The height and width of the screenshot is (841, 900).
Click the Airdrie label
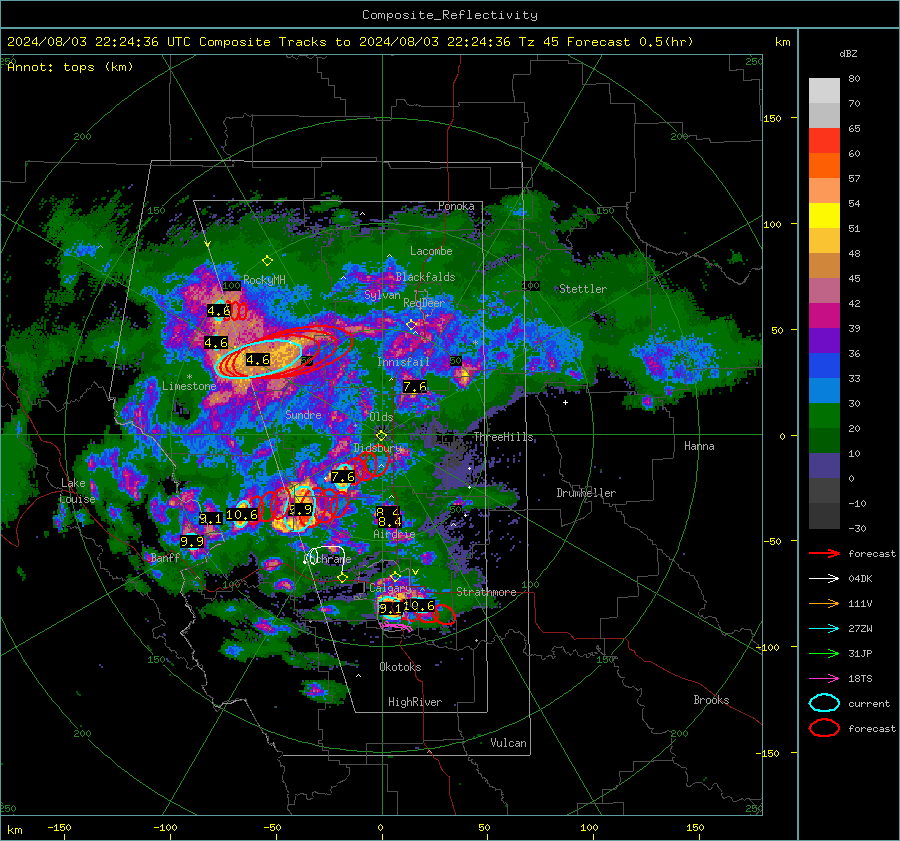[394, 534]
